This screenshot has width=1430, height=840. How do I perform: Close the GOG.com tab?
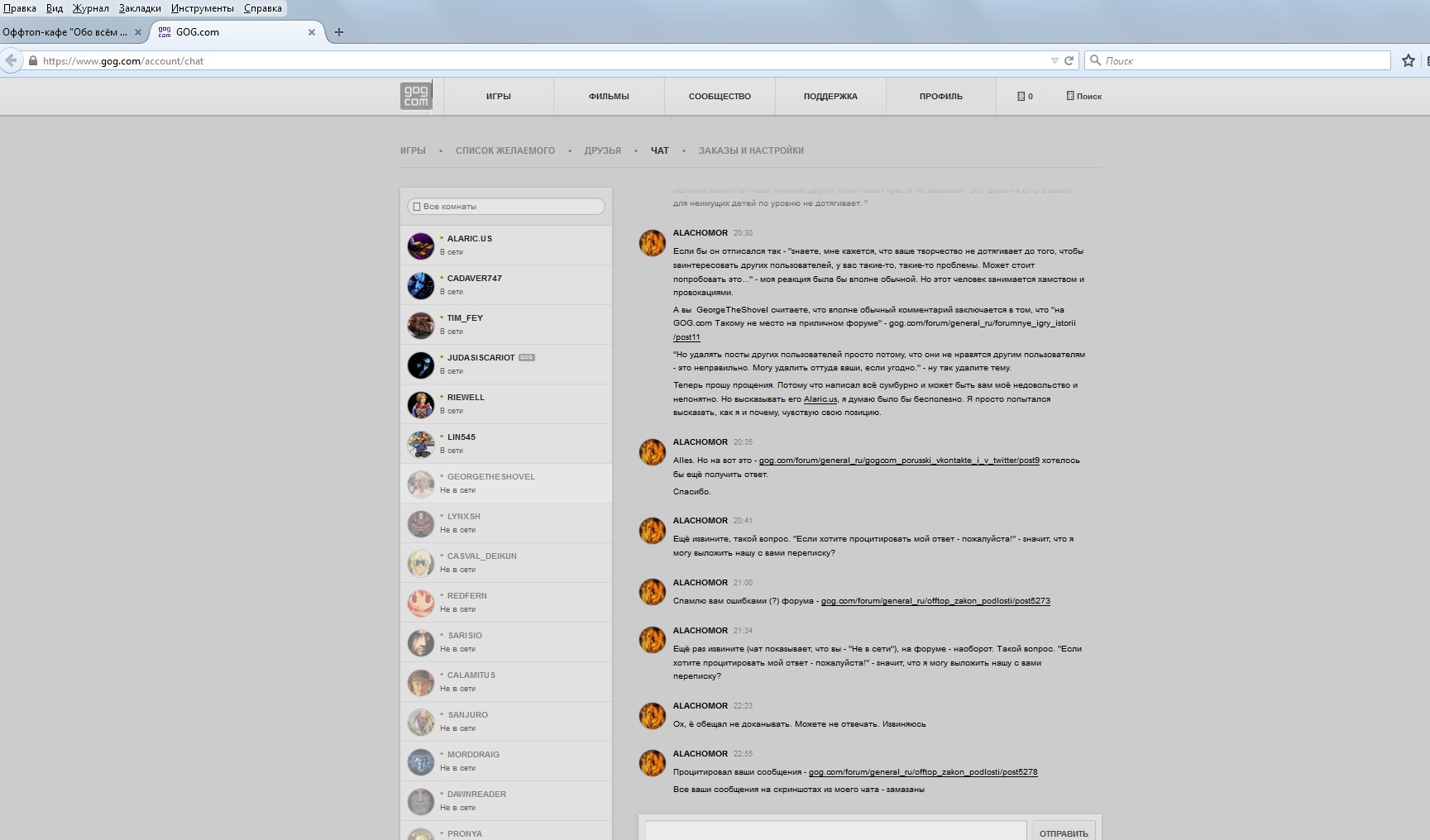pos(311,32)
